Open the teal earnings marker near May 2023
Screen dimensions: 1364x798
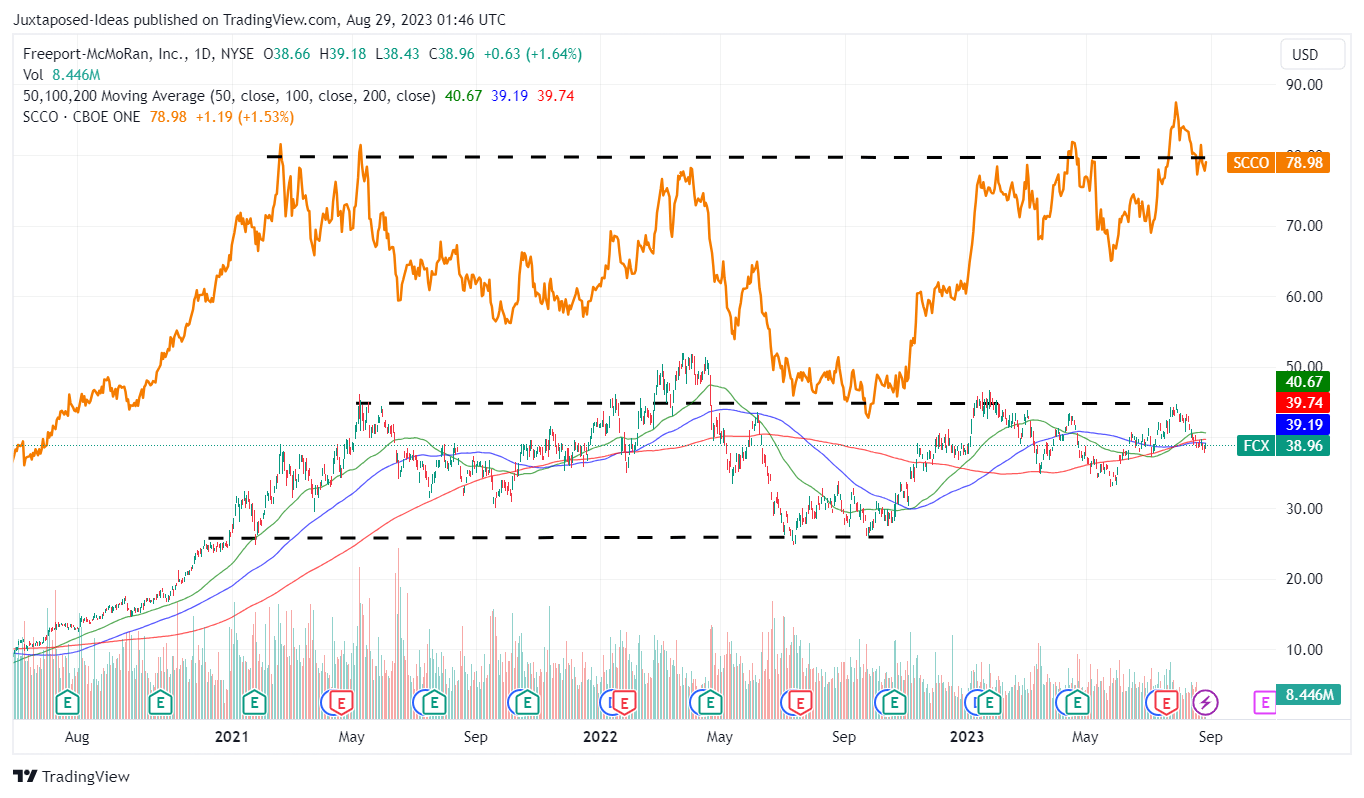coord(1076,703)
